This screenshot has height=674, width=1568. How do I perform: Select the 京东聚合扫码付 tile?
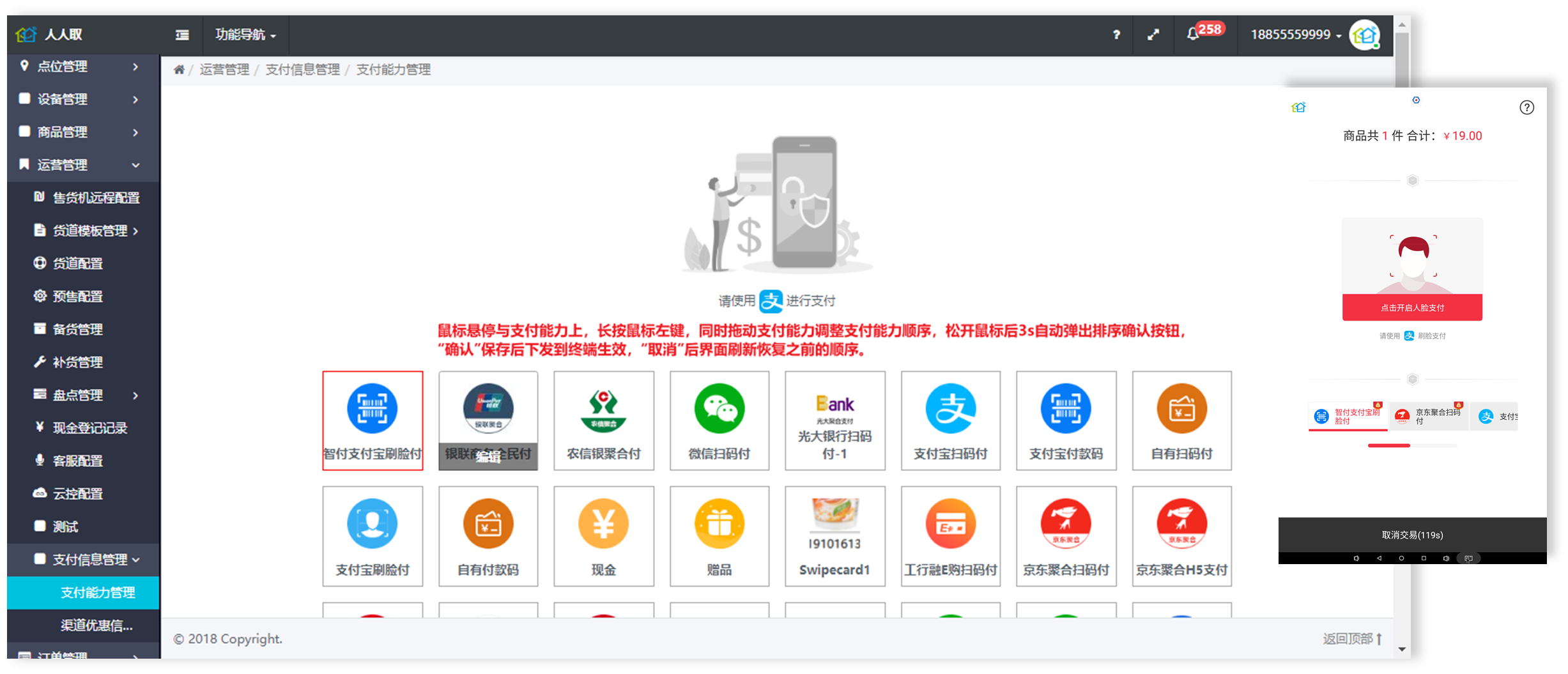click(x=1066, y=536)
